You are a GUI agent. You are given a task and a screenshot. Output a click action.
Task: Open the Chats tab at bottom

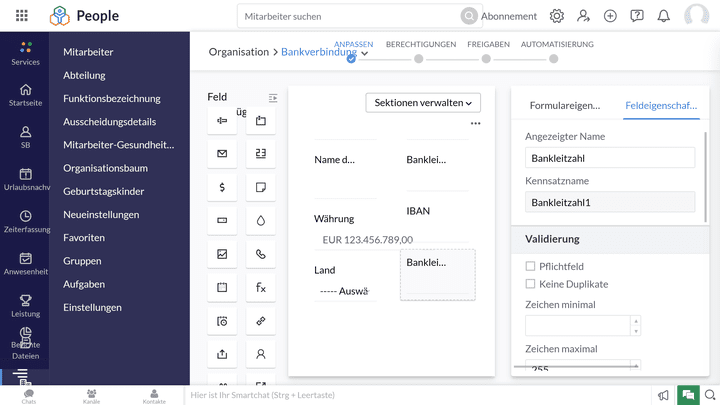[x=28, y=396]
